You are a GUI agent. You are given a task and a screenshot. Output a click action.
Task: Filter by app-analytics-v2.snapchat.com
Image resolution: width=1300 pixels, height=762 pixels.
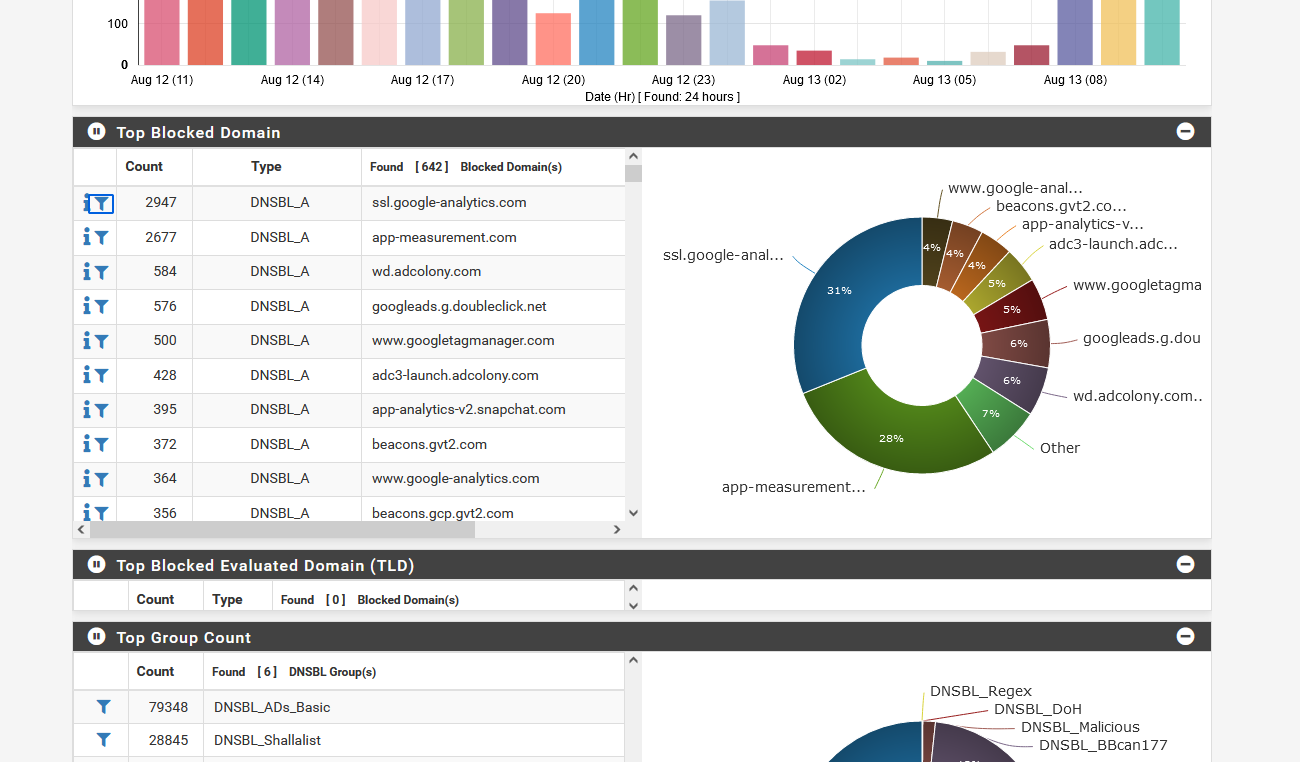(x=101, y=410)
